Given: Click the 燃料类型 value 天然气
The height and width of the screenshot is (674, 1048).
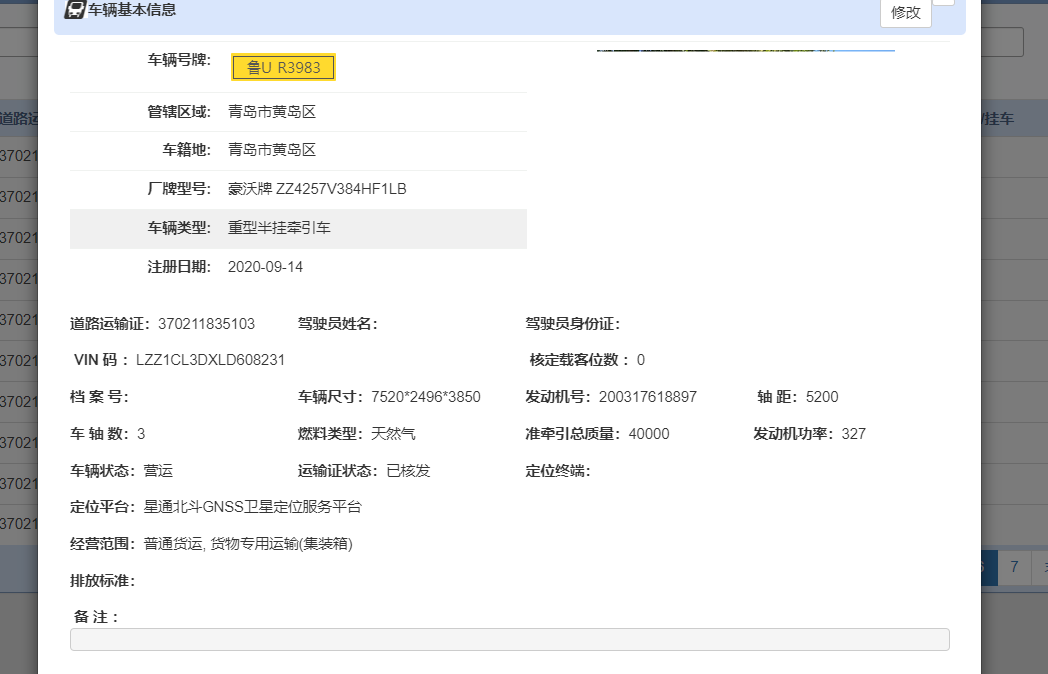Looking at the screenshot, I should 393,434.
